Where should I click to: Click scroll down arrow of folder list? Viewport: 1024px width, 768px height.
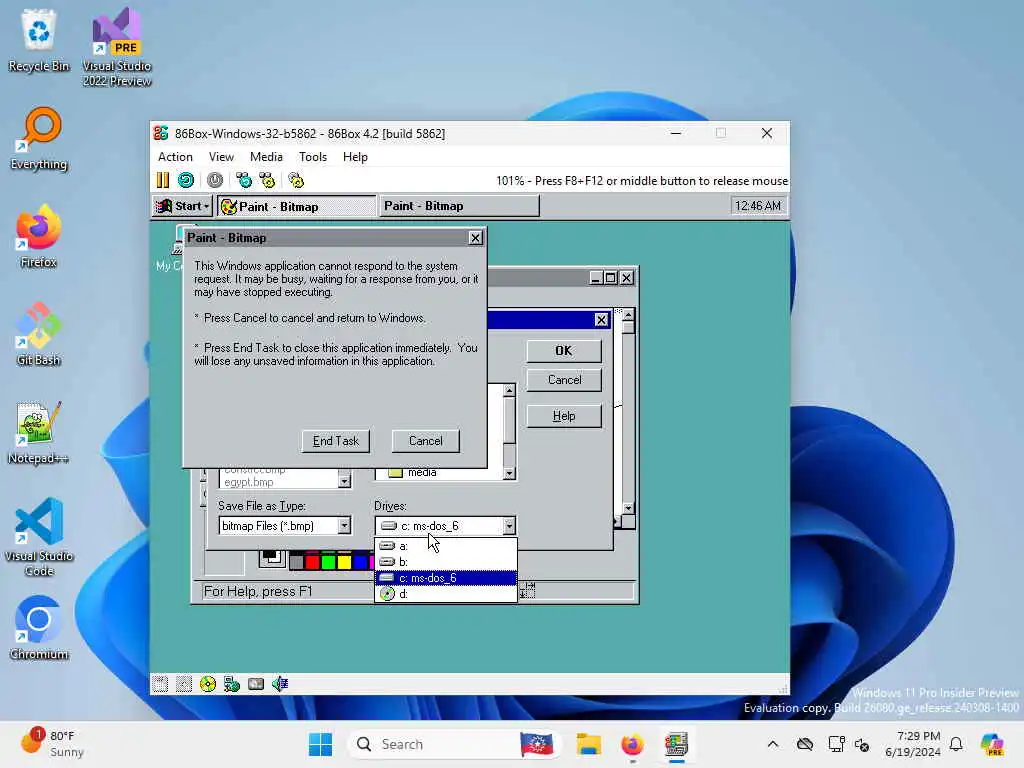pos(509,473)
